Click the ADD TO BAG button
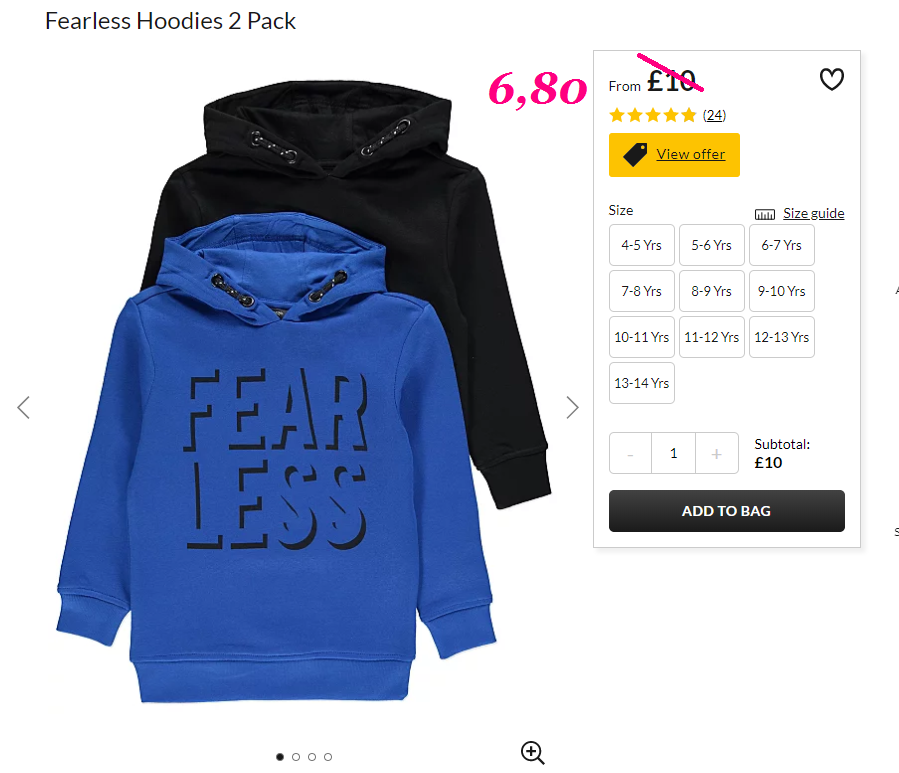The height and width of the screenshot is (773, 899). (x=726, y=511)
